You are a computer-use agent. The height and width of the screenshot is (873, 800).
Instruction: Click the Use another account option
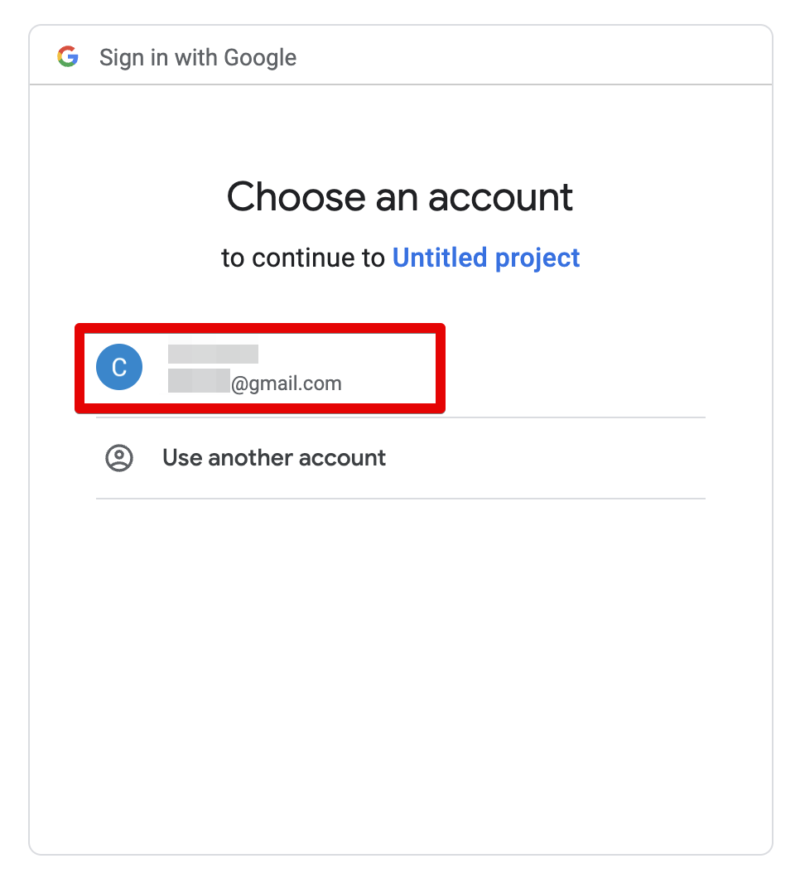pos(273,457)
